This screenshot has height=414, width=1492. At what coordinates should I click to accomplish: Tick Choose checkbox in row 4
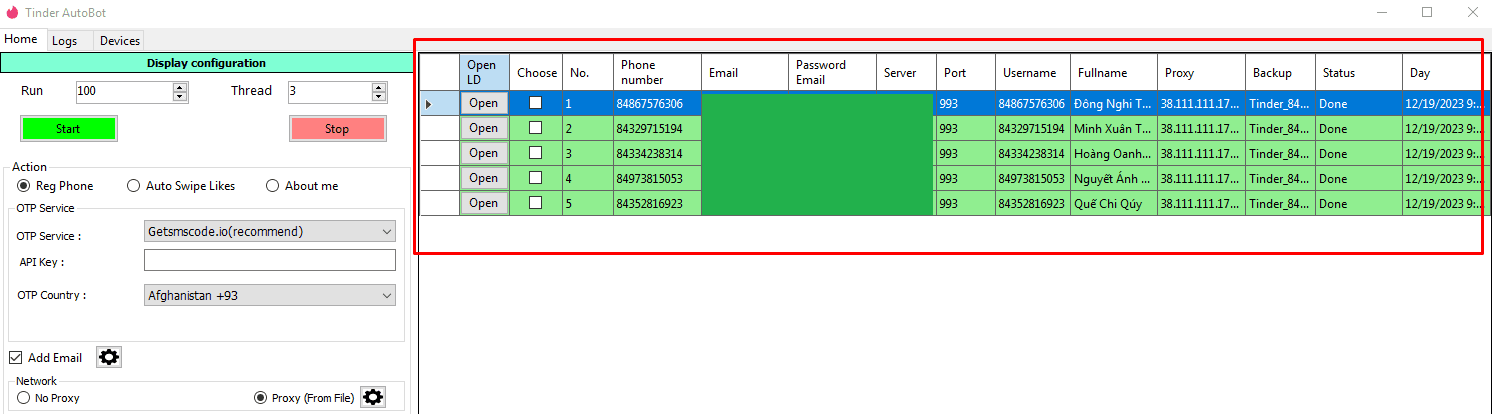pyautogui.click(x=536, y=178)
